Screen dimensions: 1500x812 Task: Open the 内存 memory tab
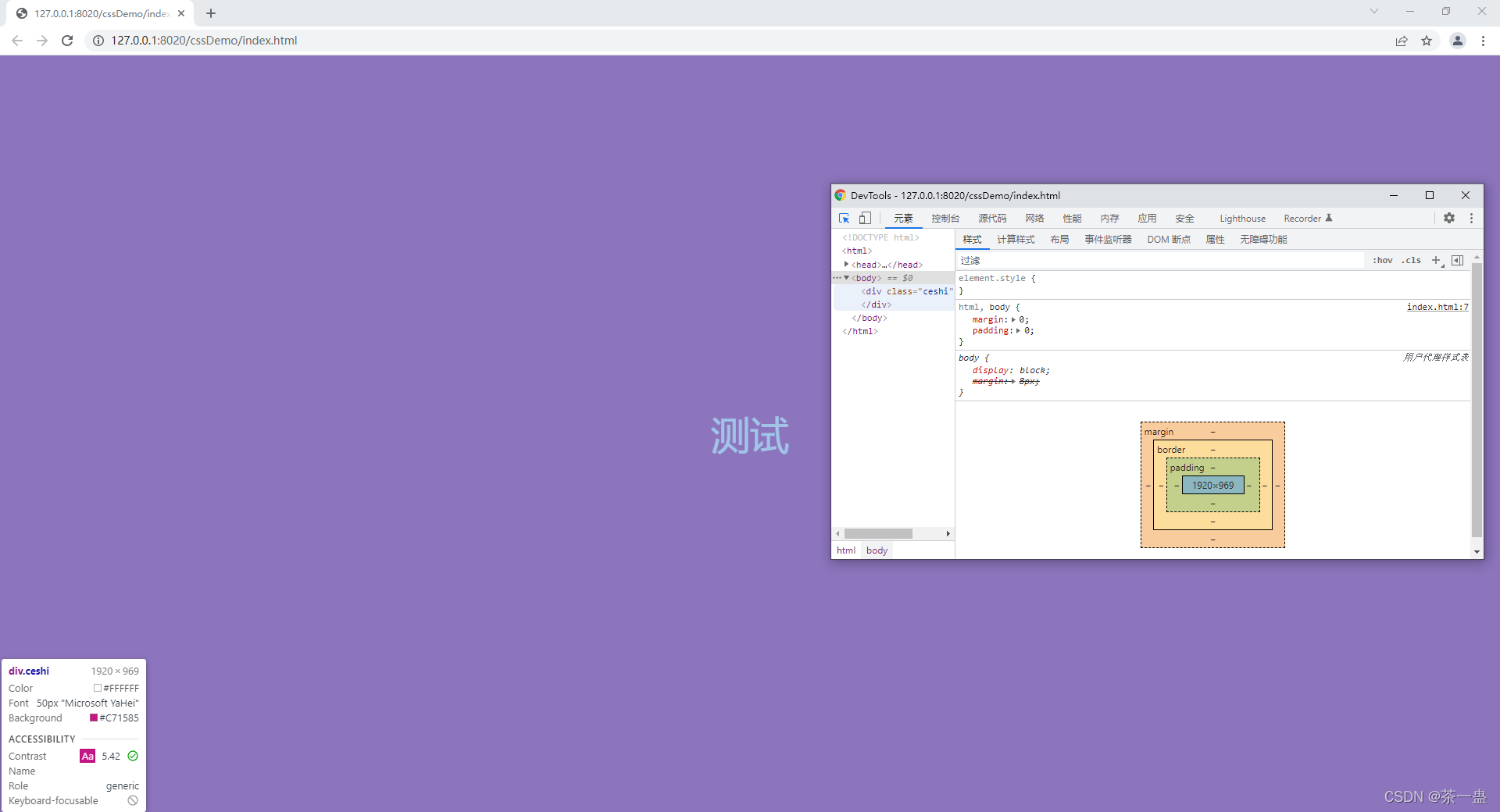(x=1110, y=219)
